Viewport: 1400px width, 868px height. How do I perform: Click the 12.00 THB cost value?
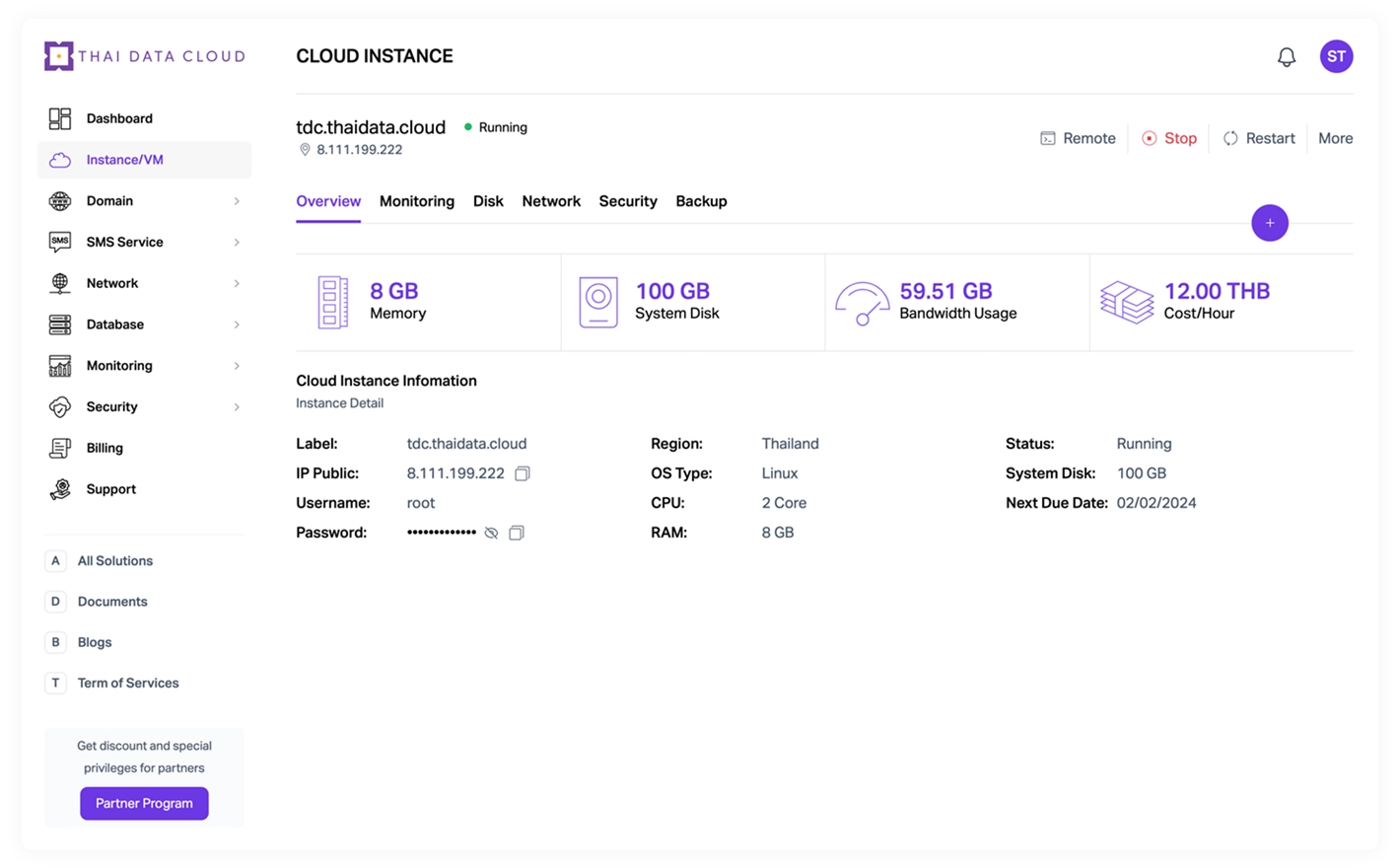click(x=1217, y=291)
